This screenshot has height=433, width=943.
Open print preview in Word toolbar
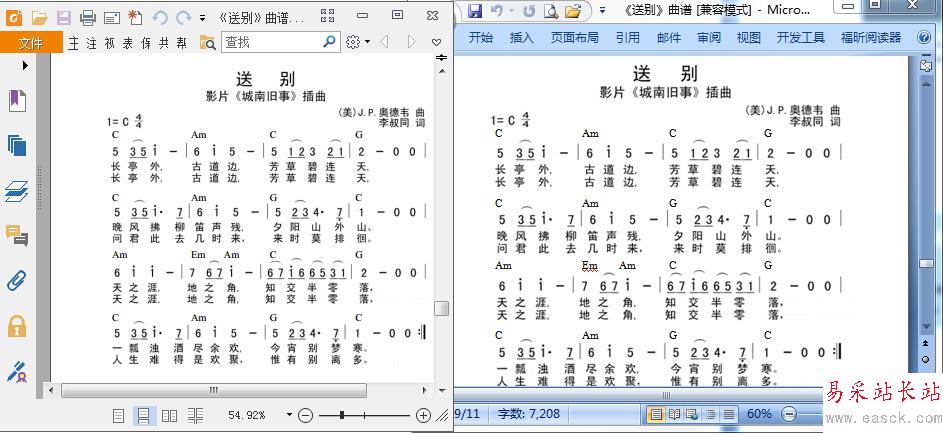click(x=550, y=10)
